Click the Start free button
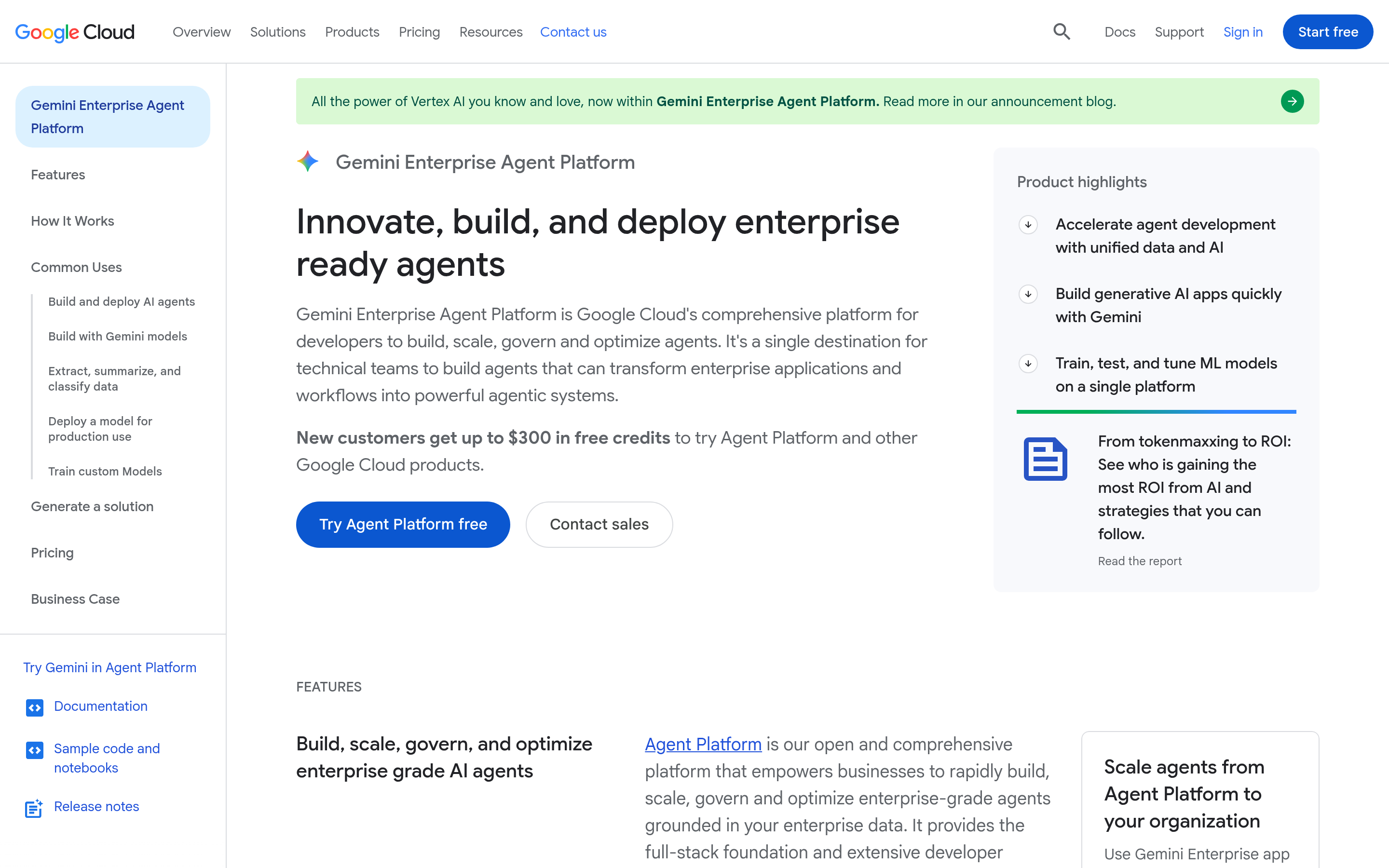1389x868 pixels. coord(1328,32)
